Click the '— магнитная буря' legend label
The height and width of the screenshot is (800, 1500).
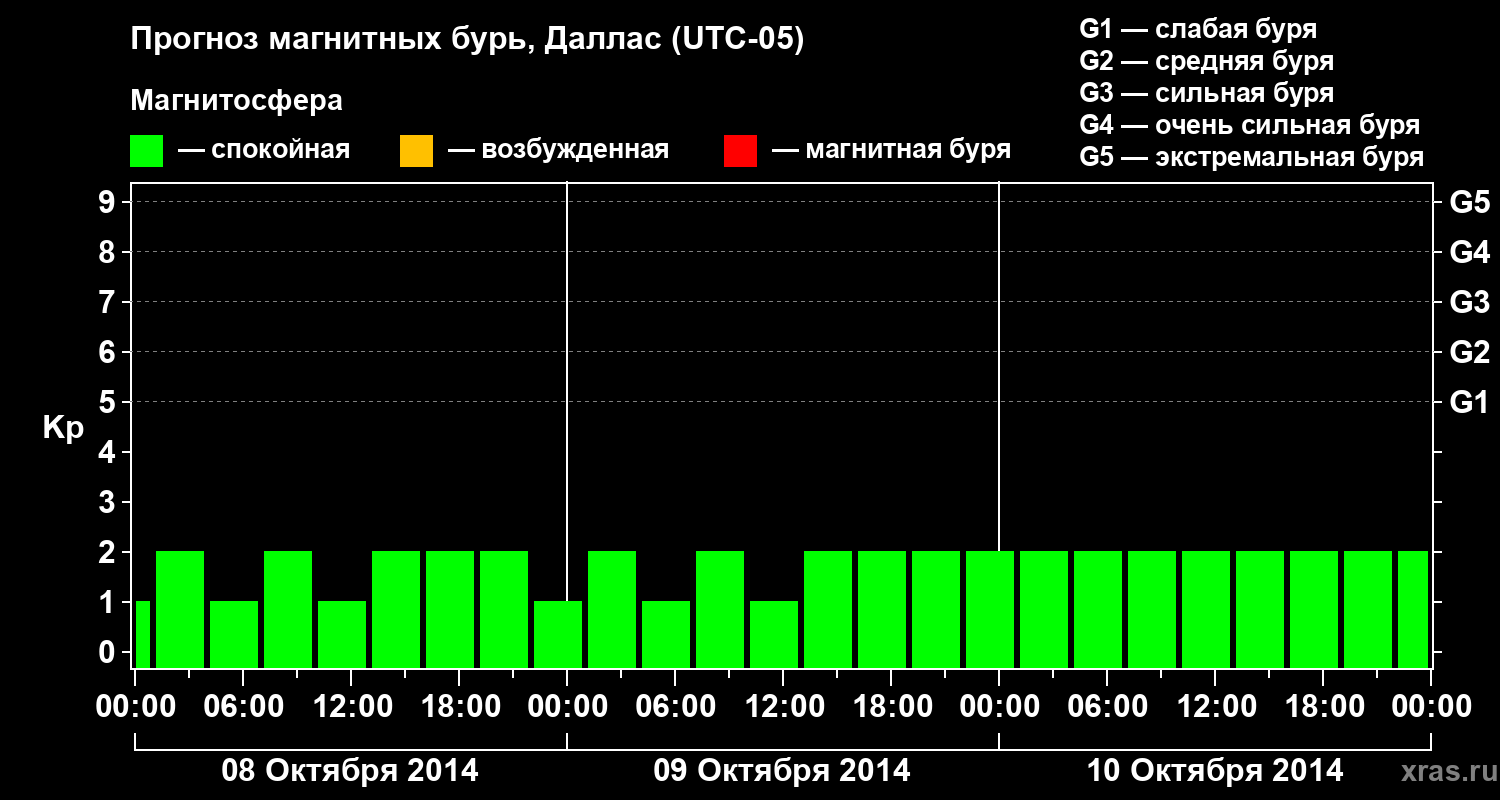point(891,150)
